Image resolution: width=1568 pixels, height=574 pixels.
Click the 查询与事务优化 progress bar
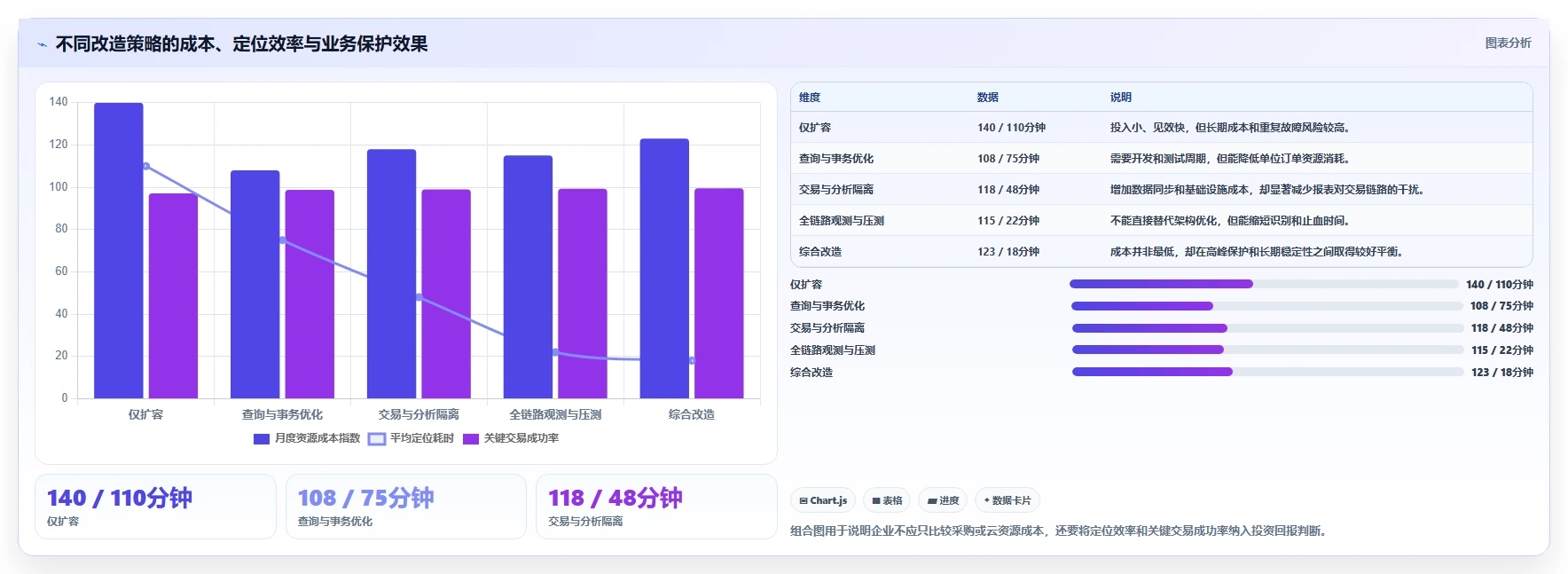point(1267,306)
